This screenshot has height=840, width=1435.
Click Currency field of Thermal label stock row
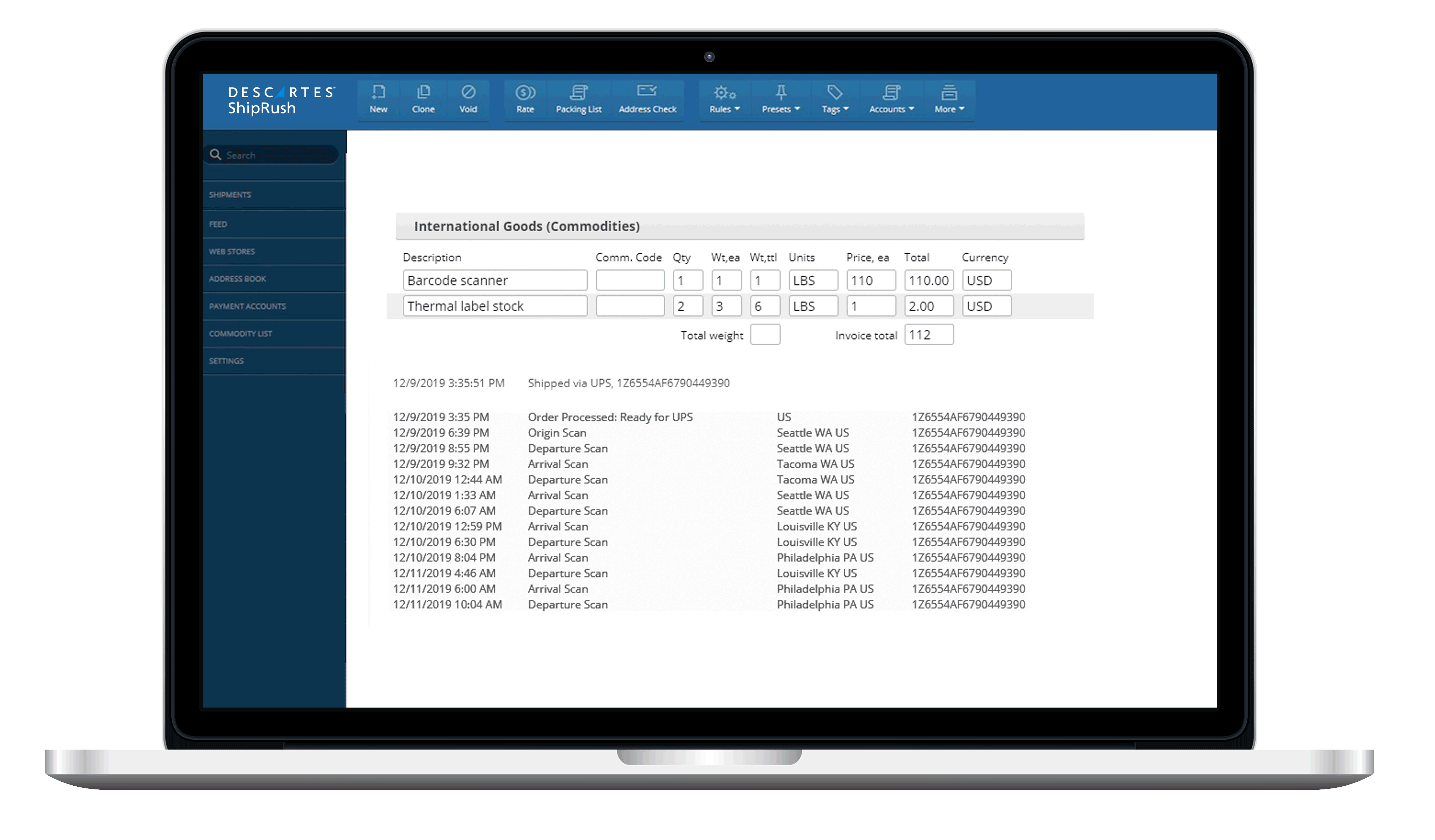tap(987, 306)
